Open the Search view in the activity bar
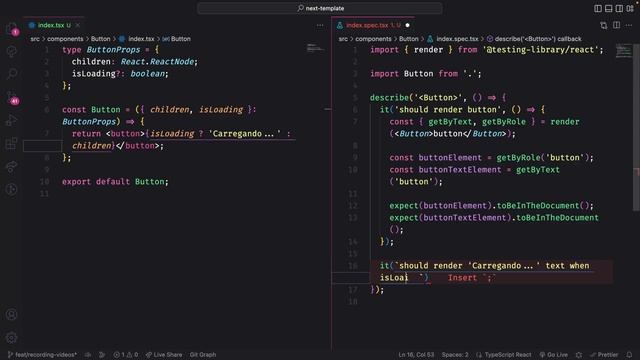Viewport: 640px width, 360px height. click(12, 74)
